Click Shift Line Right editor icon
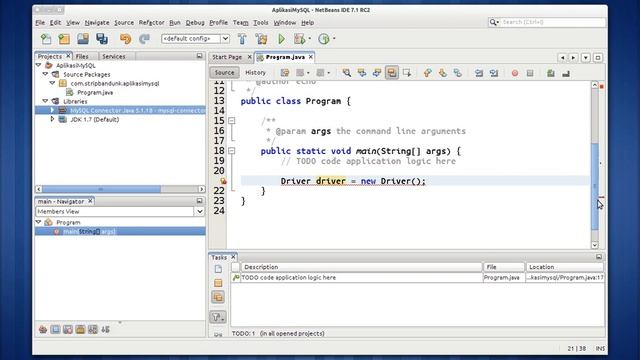This screenshot has height=360, width=640. coord(494,73)
